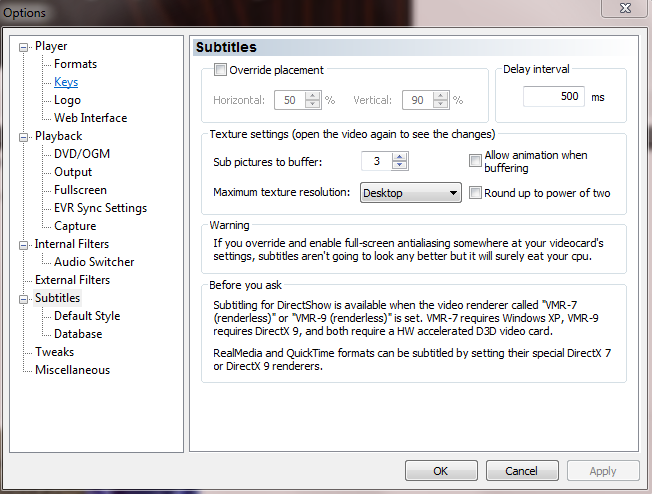
Task: Open the Keys options page
Action: [x=66, y=82]
